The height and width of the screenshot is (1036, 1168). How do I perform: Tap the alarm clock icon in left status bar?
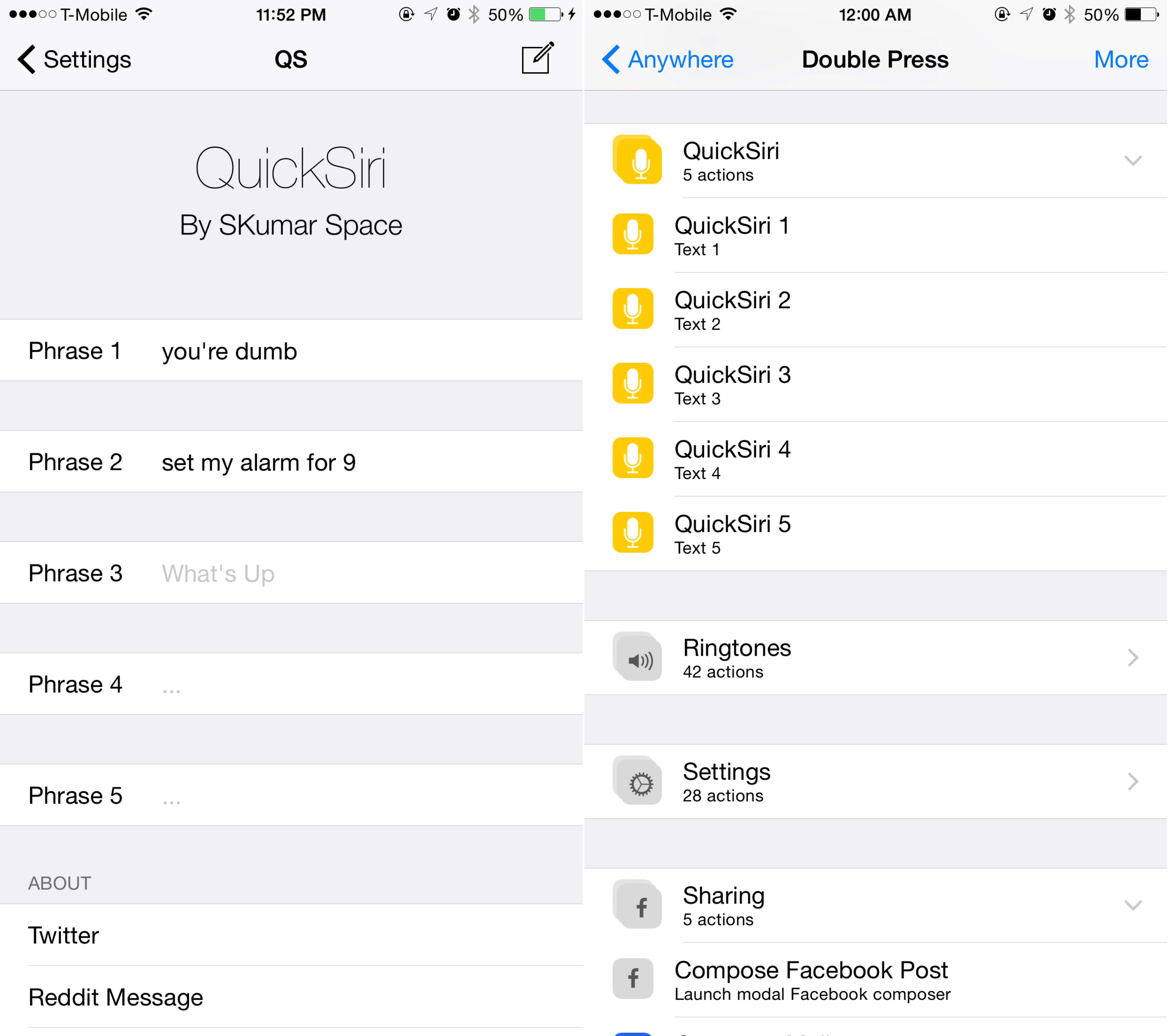[x=453, y=14]
